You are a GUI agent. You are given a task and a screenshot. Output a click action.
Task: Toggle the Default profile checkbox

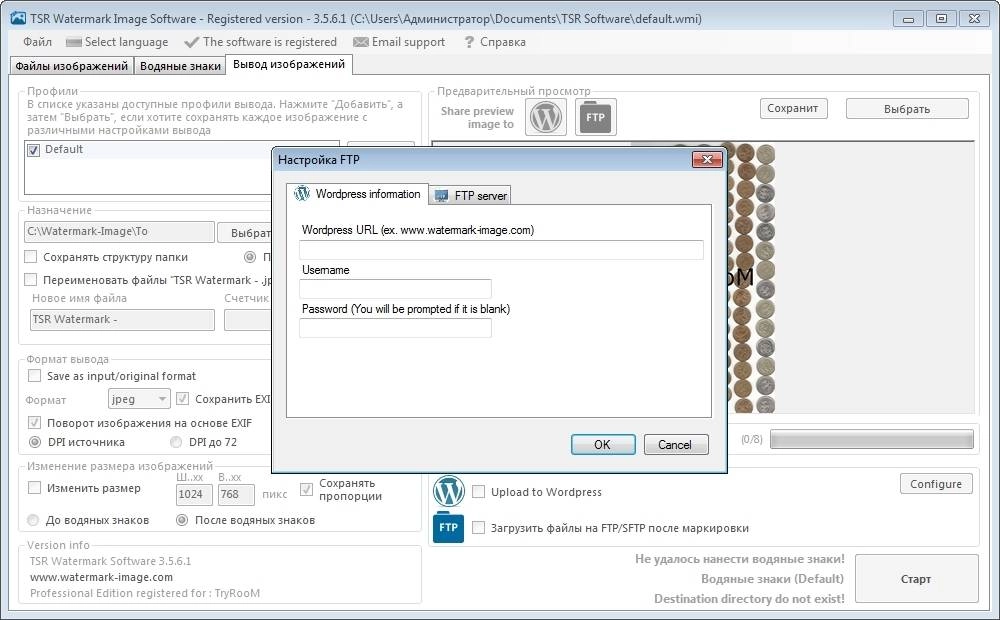pos(34,150)
